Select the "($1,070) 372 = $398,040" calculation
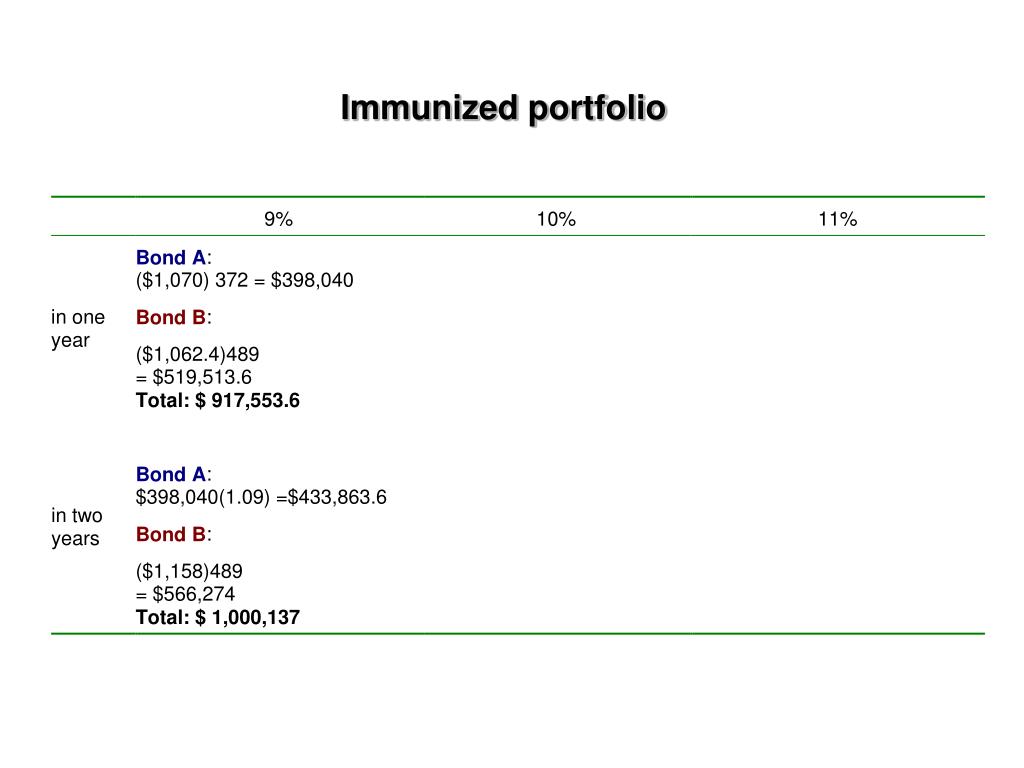1024x768 pixels. [245, 280]
